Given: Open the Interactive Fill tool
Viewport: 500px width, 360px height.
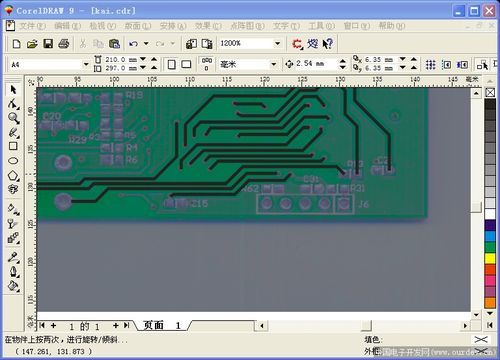Looking at the screenshot, I should pos(13,209).
